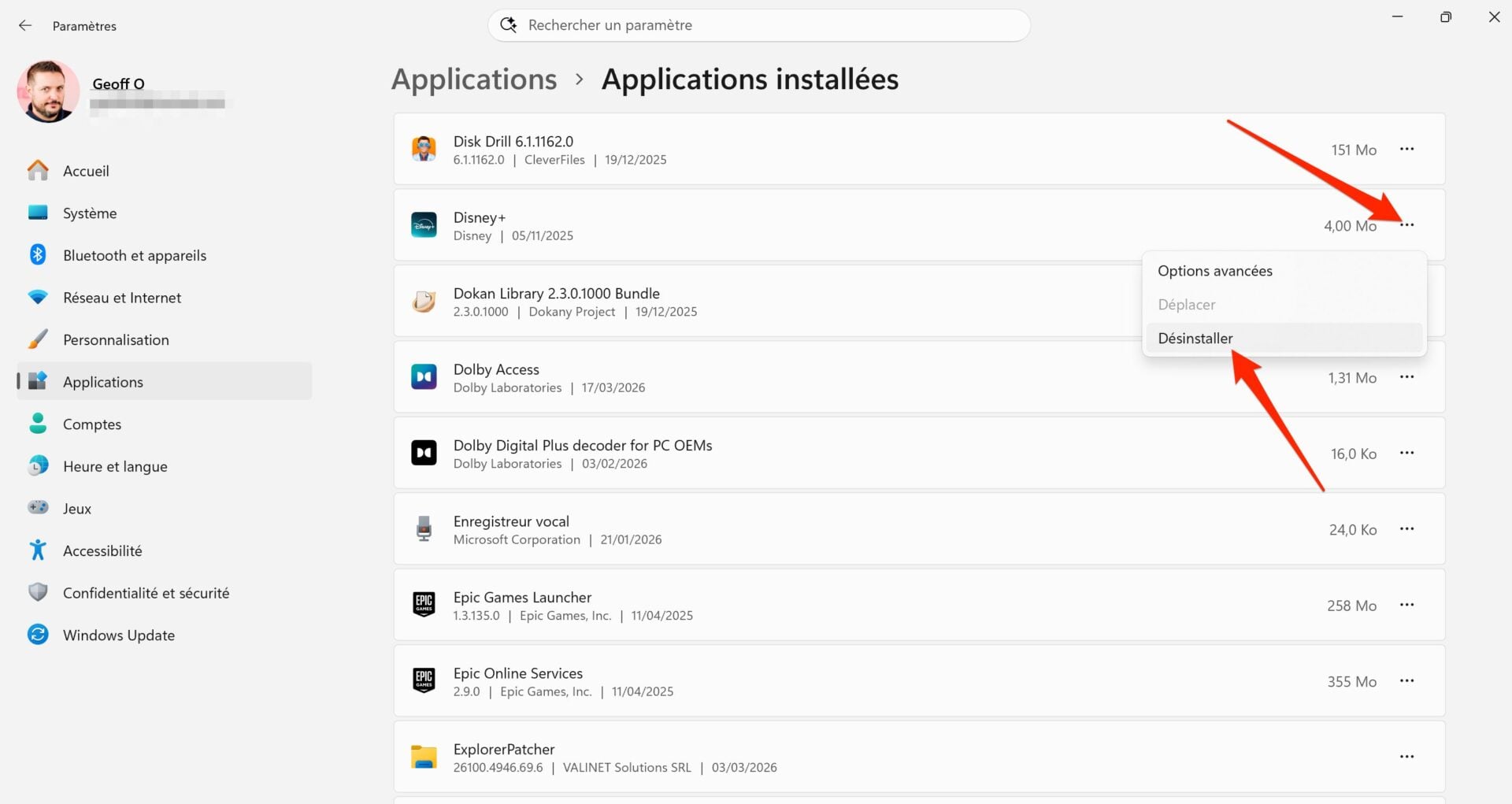Navigate back using the arrow button
The image size is (1512, 804).
[25, 25]
